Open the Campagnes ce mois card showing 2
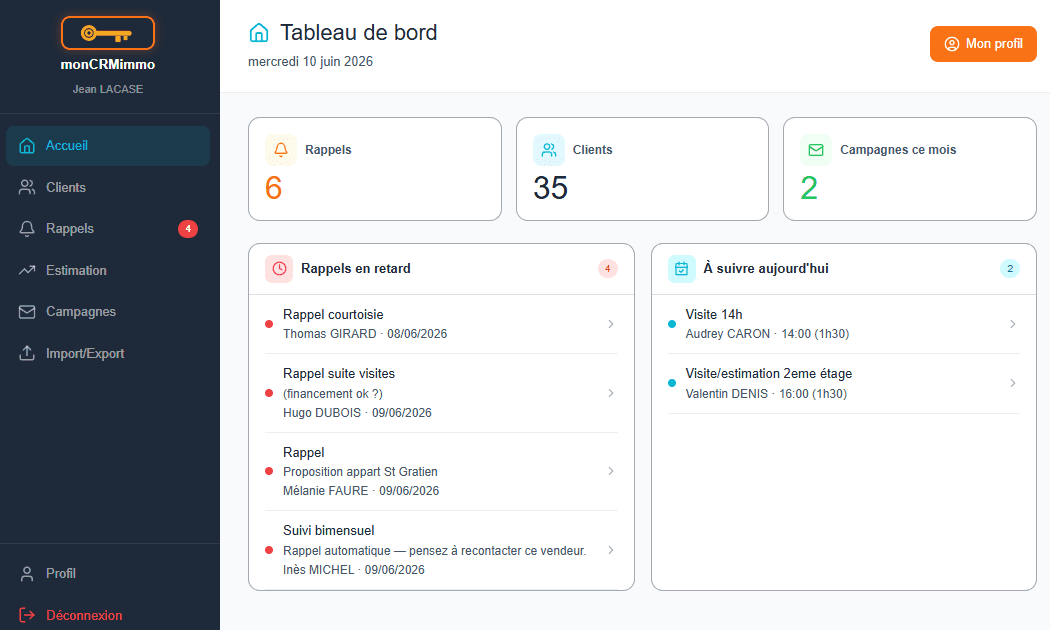 point(909,169)
